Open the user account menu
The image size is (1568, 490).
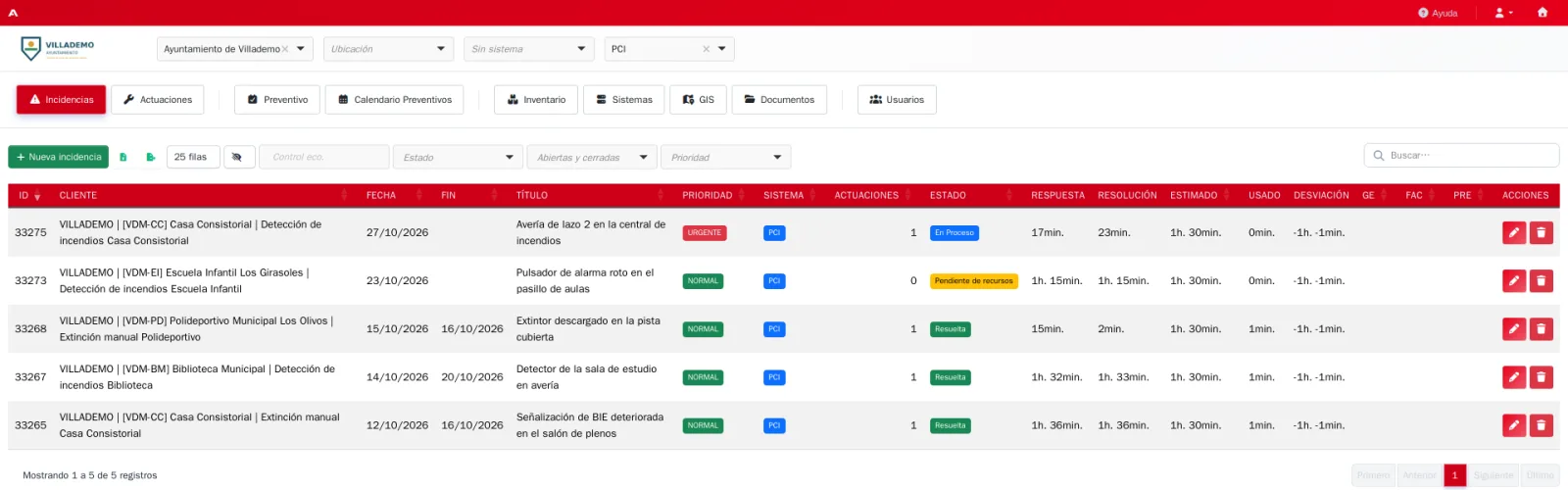point(1503,13)
